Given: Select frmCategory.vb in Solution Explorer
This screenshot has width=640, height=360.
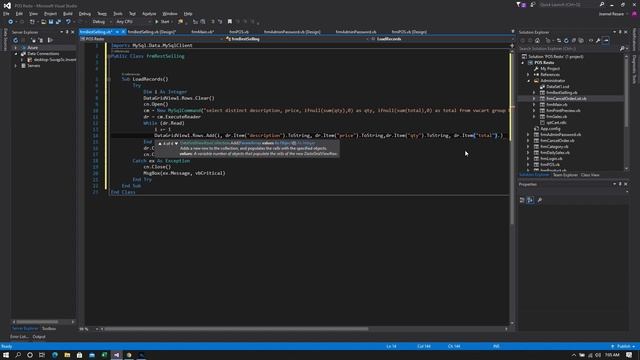Looking at the screenshot, I should pyautogui.click(x=554, y=147).
